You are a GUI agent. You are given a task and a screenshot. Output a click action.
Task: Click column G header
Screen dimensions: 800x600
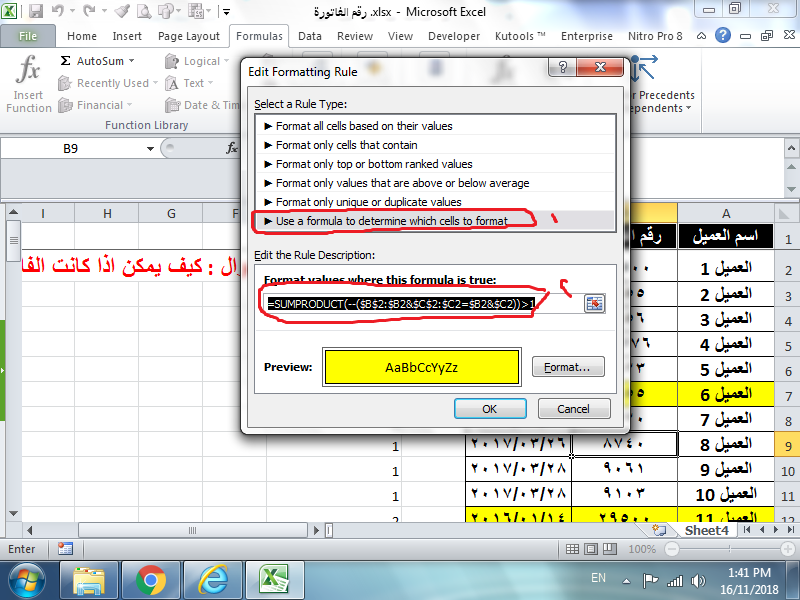(x=171, y=213)
